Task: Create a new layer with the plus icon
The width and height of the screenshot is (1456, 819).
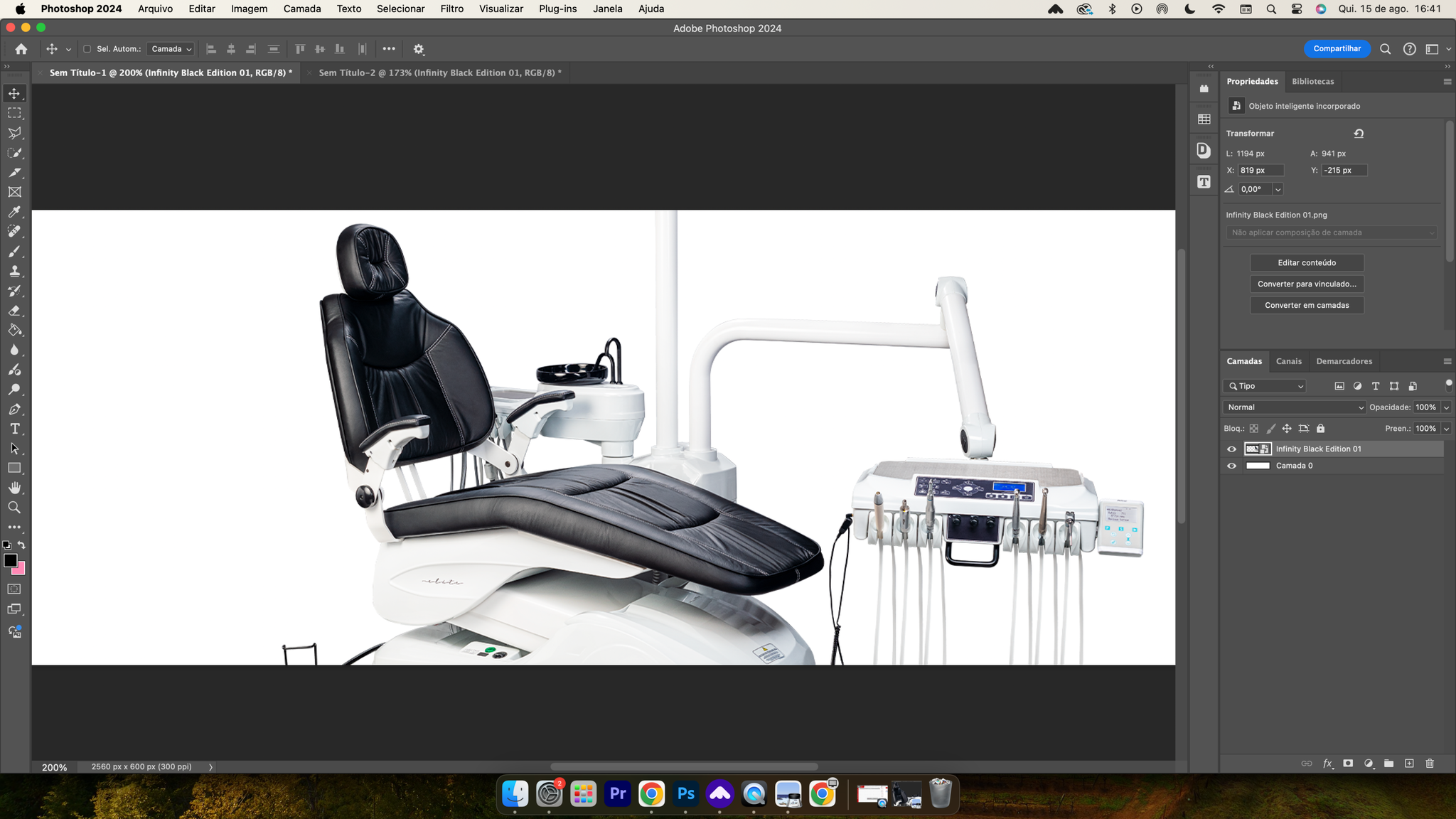Action: coord(1409,763)
